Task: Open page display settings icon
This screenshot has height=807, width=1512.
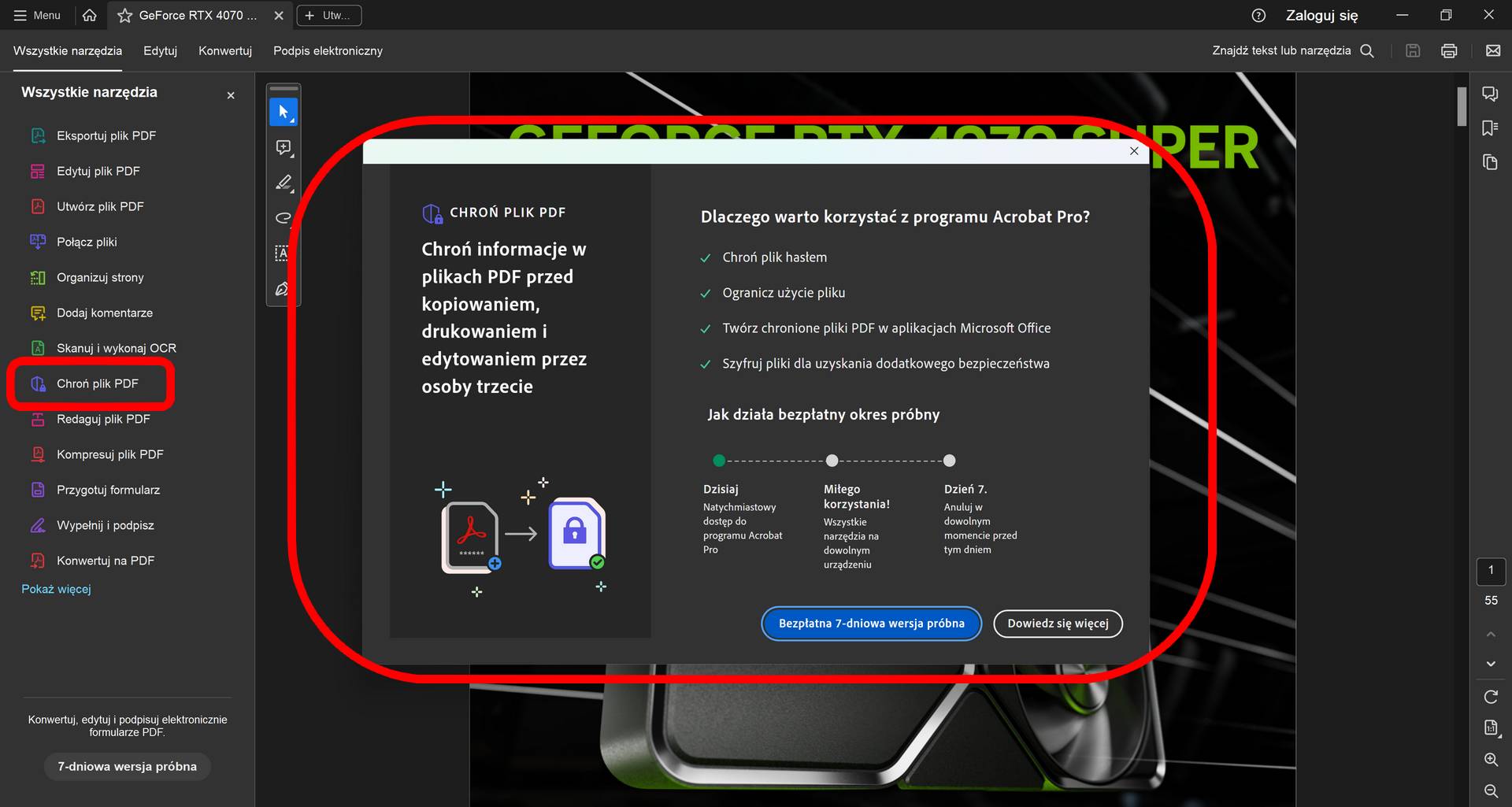Action: pos(1491,728)
